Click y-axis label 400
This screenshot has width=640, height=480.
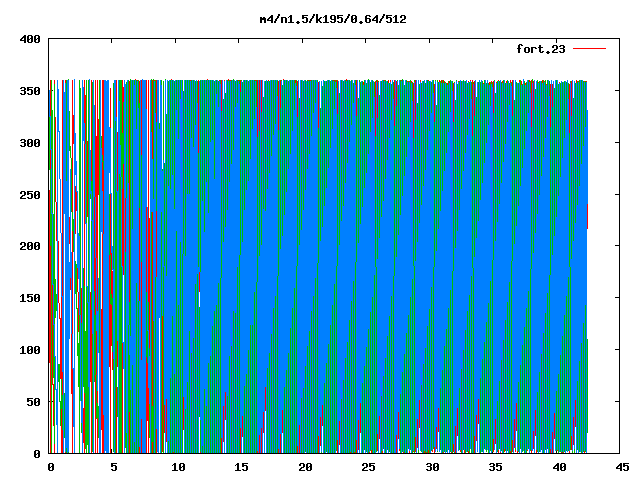point(30,39)
